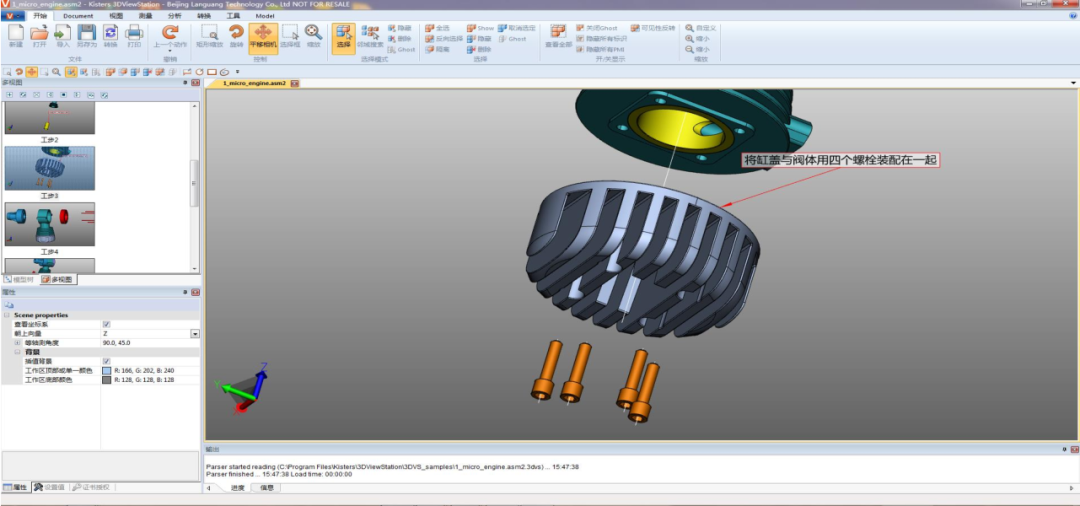The height and width of the screenshot is (506, 1080).
Task: Switch to the 分析 ribbon tab
Action: [x=175, y=15]
